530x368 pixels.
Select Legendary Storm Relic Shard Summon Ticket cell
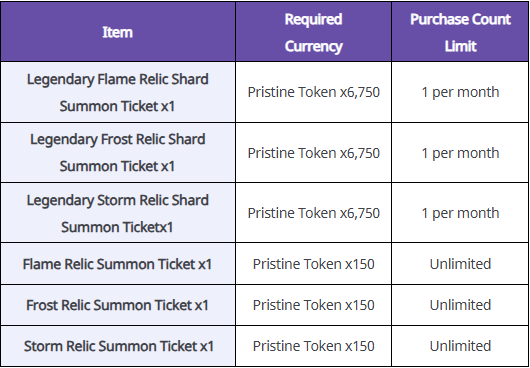[x=118, y=213]
